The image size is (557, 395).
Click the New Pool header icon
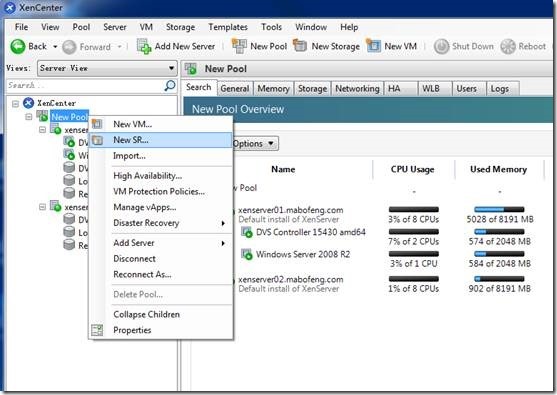(191, 69)
